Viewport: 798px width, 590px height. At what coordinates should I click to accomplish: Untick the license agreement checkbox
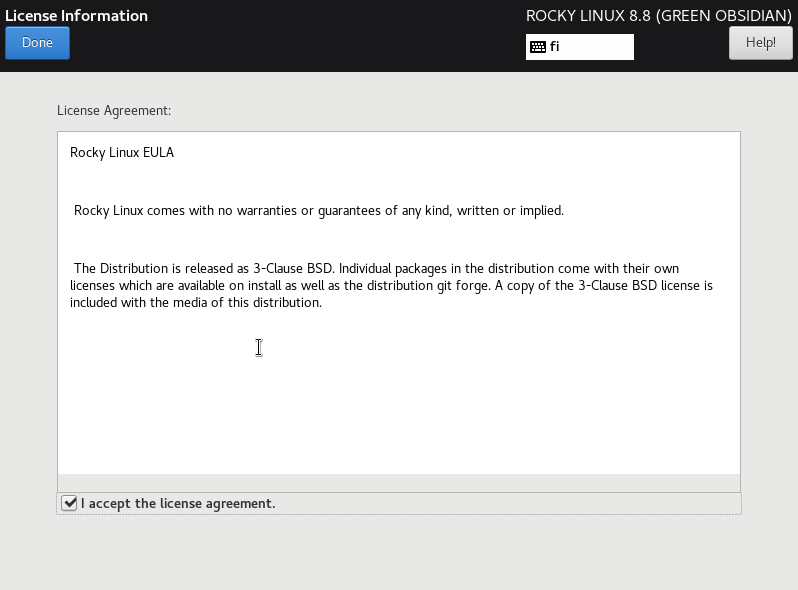69,503
